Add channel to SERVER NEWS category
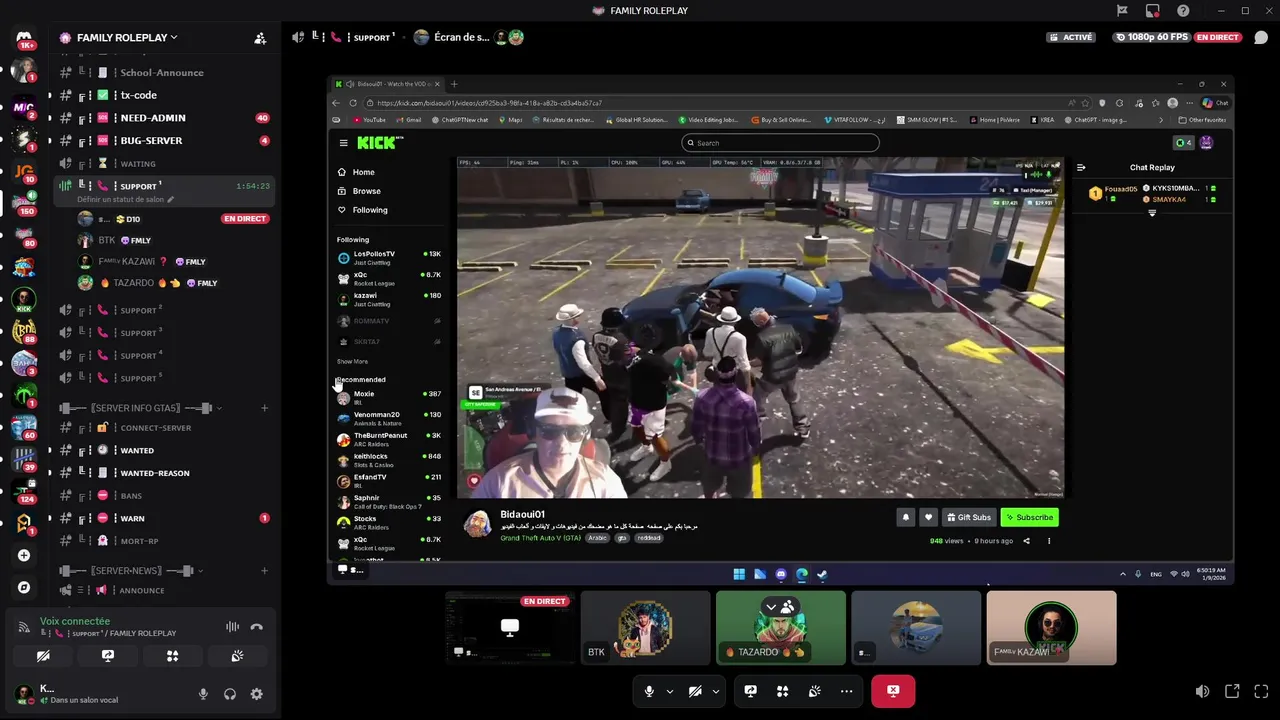This screenshot has height=720, width=1280. coord(264,571)
